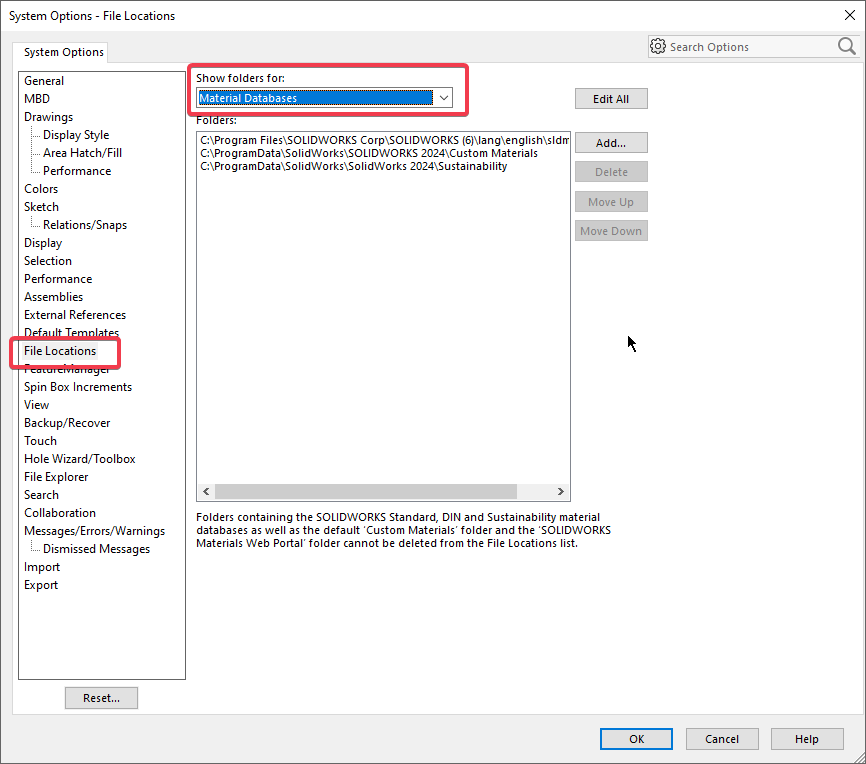Select External References category
This screenshot has height=764, width=866.
pyautogui.click(x=75, y=315)
